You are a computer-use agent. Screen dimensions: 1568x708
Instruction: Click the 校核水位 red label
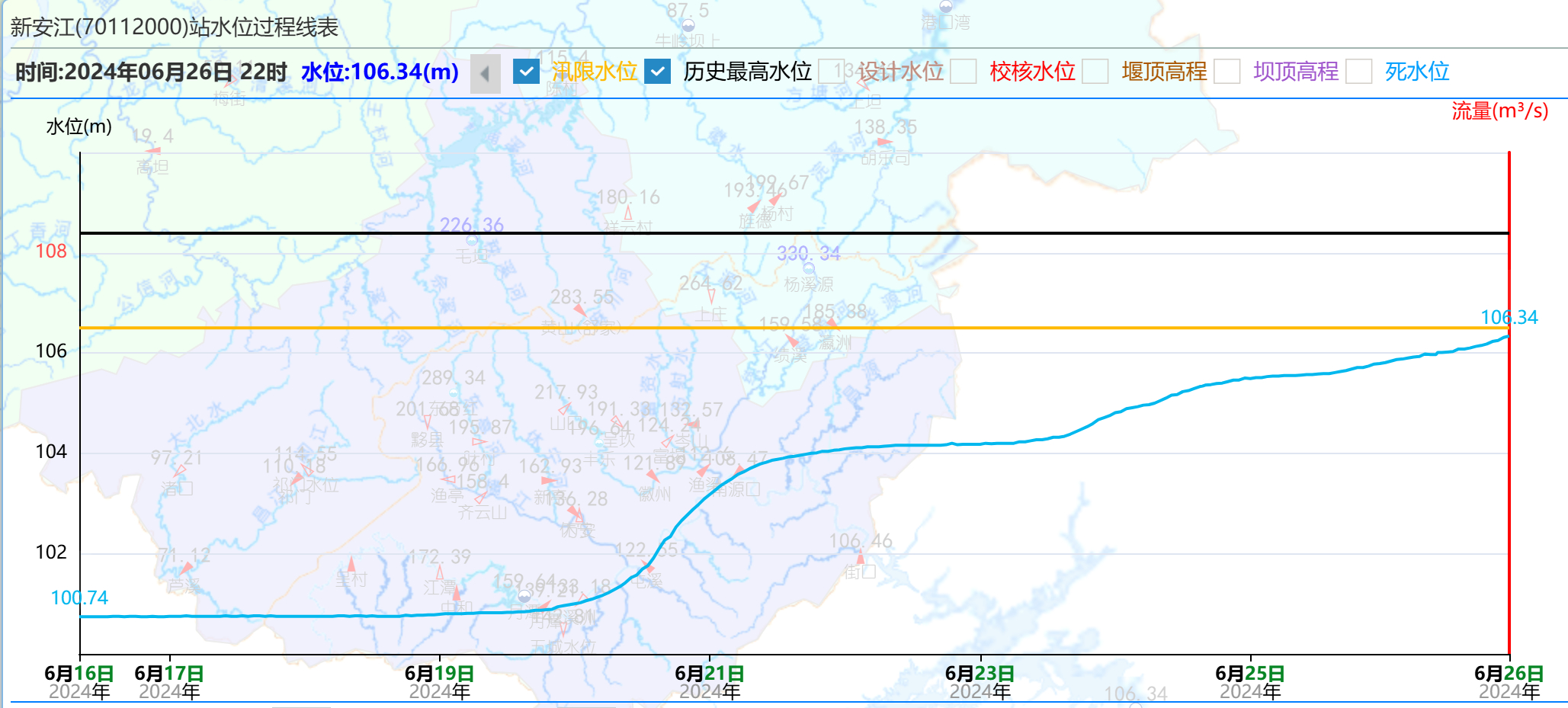point(1033,72)
